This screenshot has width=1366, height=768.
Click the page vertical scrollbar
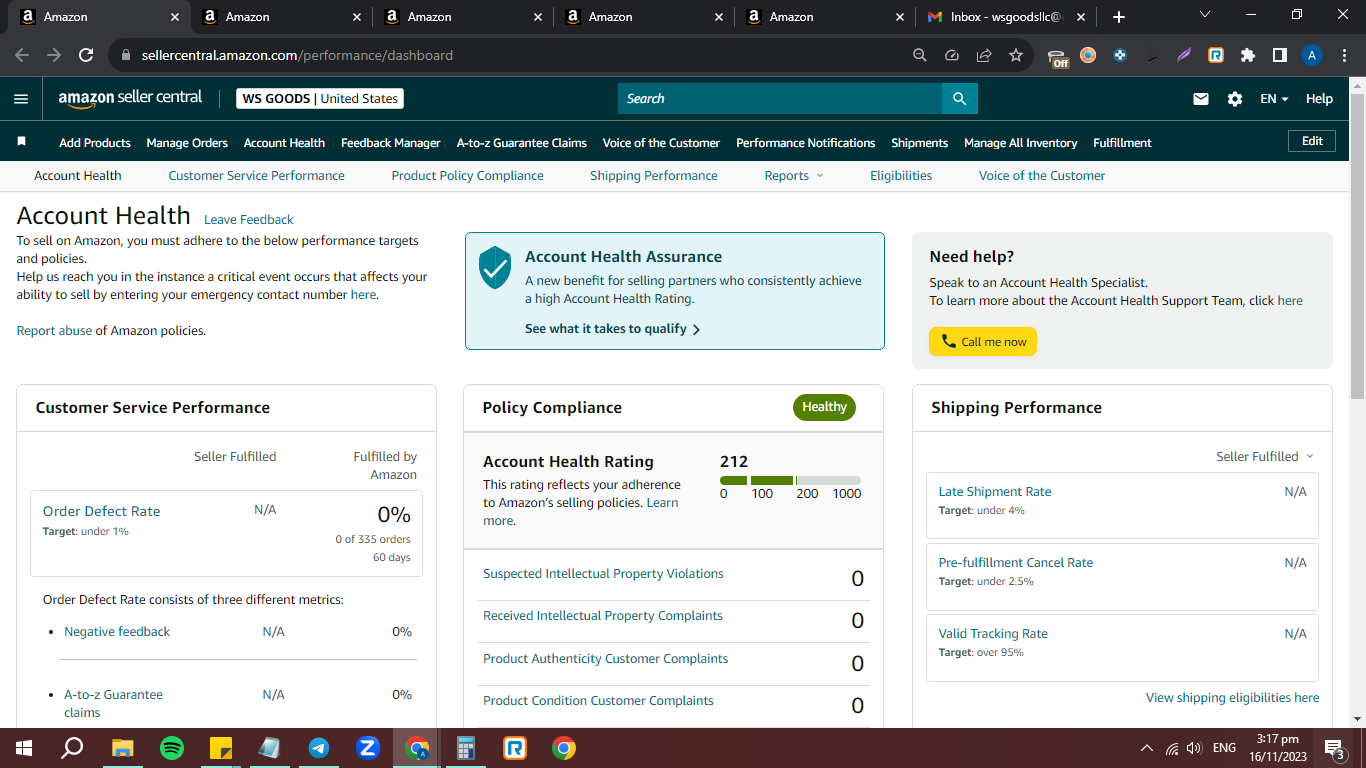(x=1357, y=247)
